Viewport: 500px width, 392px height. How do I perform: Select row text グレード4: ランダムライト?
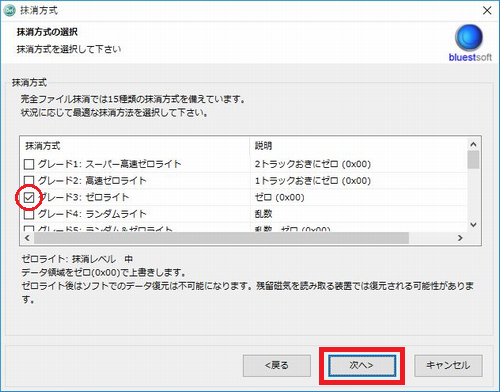click(92, 214)
